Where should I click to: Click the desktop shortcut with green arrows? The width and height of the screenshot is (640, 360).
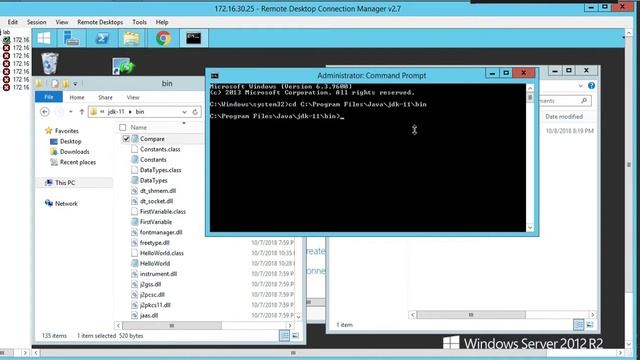pos(123,66)
